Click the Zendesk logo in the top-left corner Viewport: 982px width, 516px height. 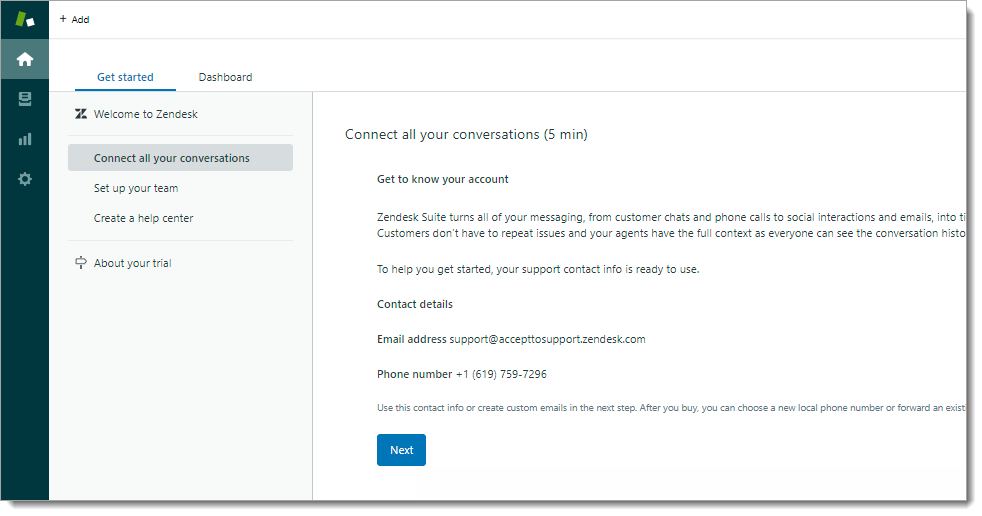point(25,19)
